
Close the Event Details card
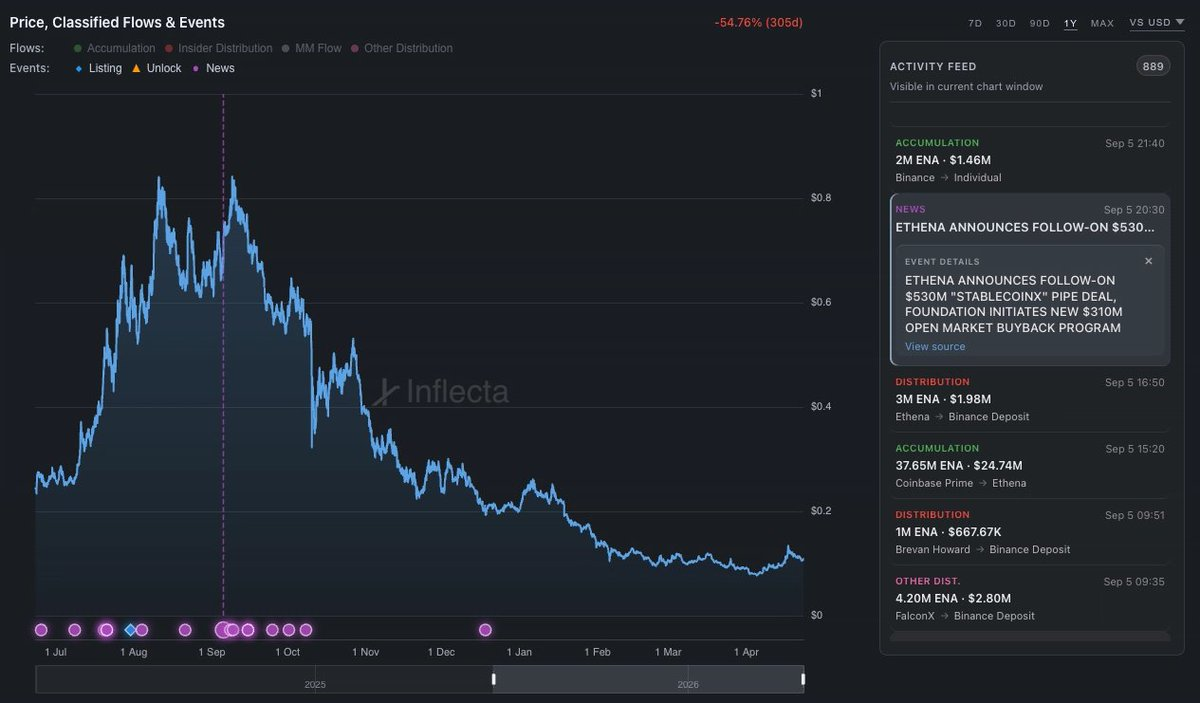coord(1148,261)
